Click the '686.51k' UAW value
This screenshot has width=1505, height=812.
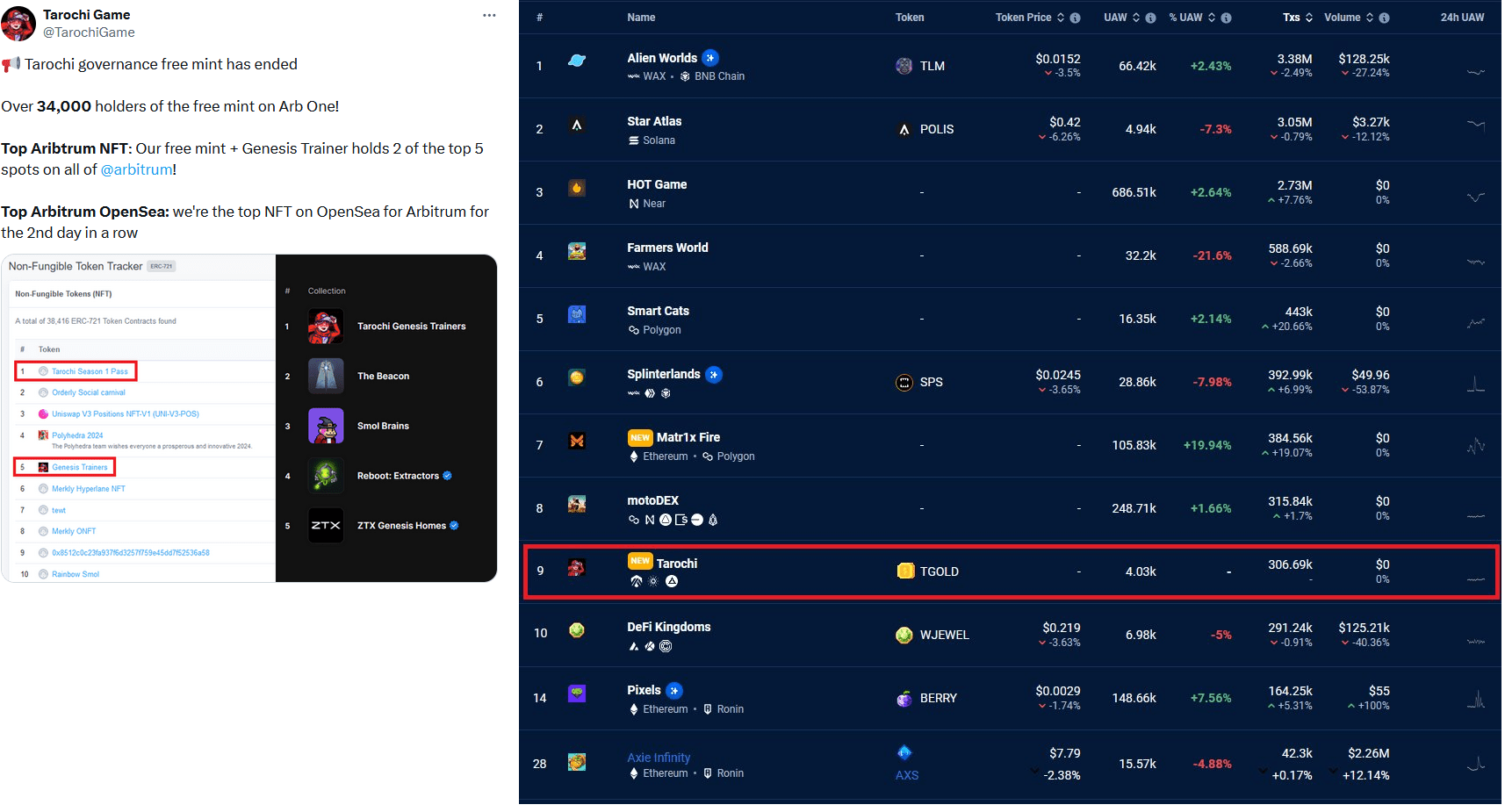click(1134, 192)
